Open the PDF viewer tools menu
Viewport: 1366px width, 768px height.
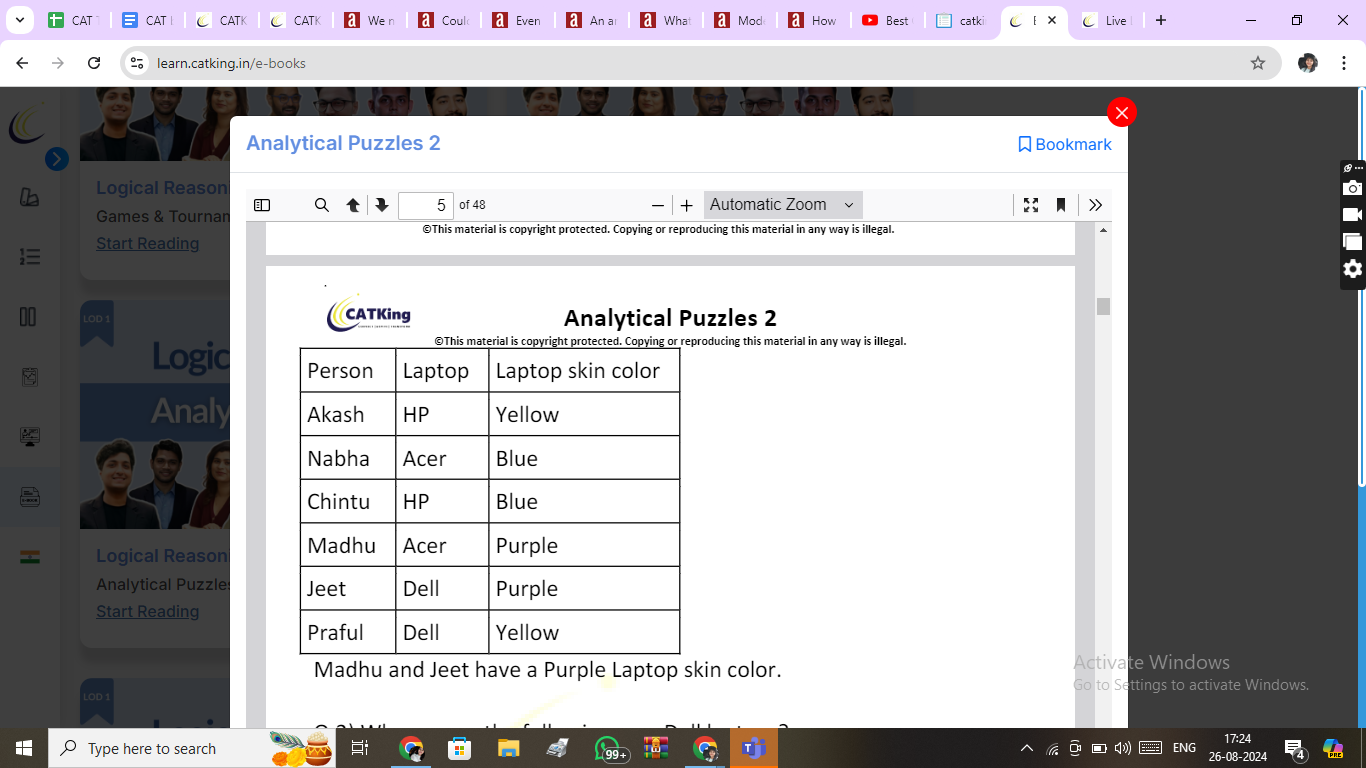[x=1096, y=205]
